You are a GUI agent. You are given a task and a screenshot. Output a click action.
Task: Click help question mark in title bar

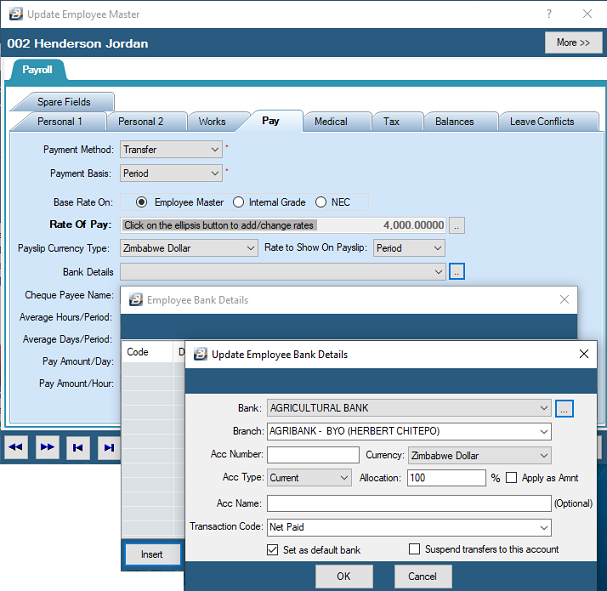549,14
